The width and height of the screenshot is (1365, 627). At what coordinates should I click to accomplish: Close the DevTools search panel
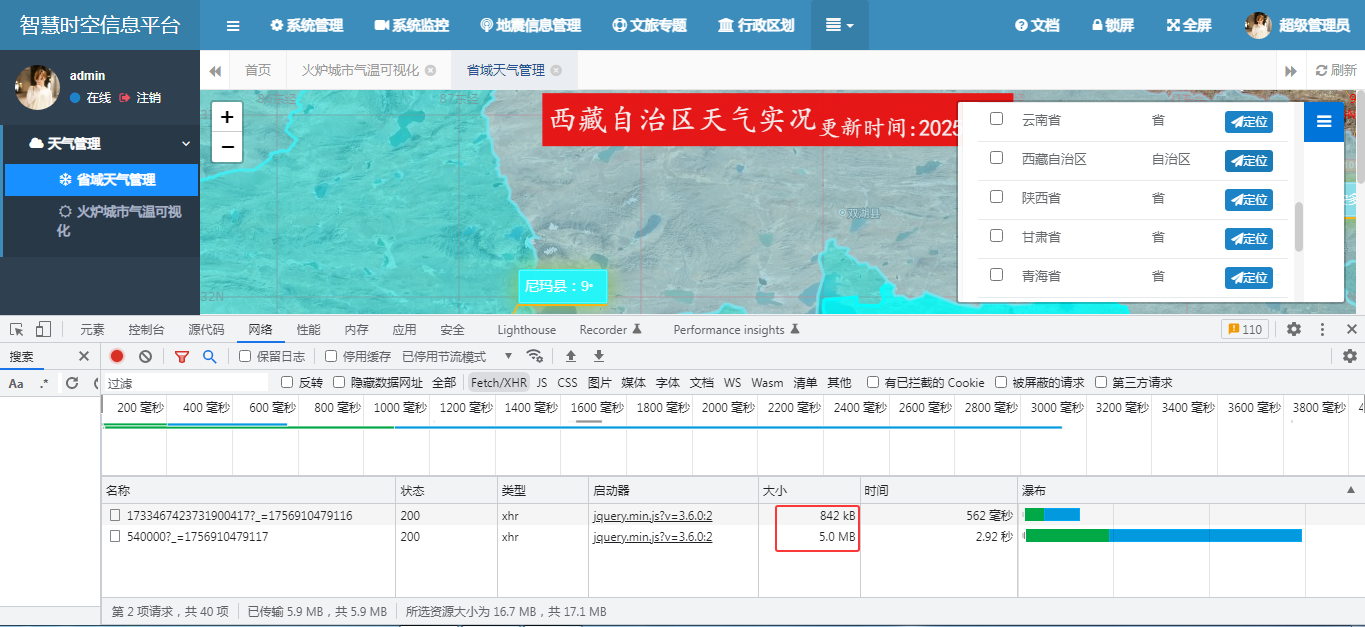[x=84, y=356]
